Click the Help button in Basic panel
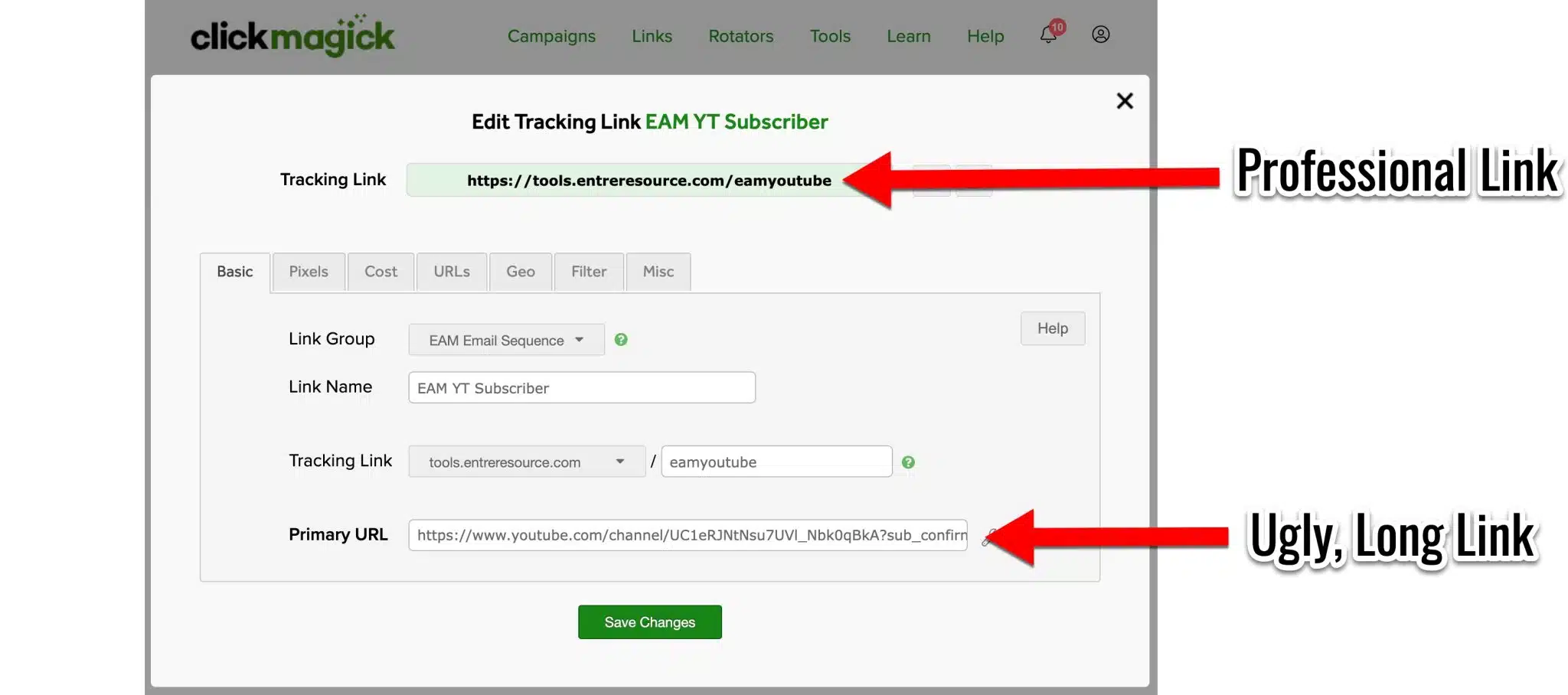Screen dimensions: 1568x695 click(x=1053, y=328)
